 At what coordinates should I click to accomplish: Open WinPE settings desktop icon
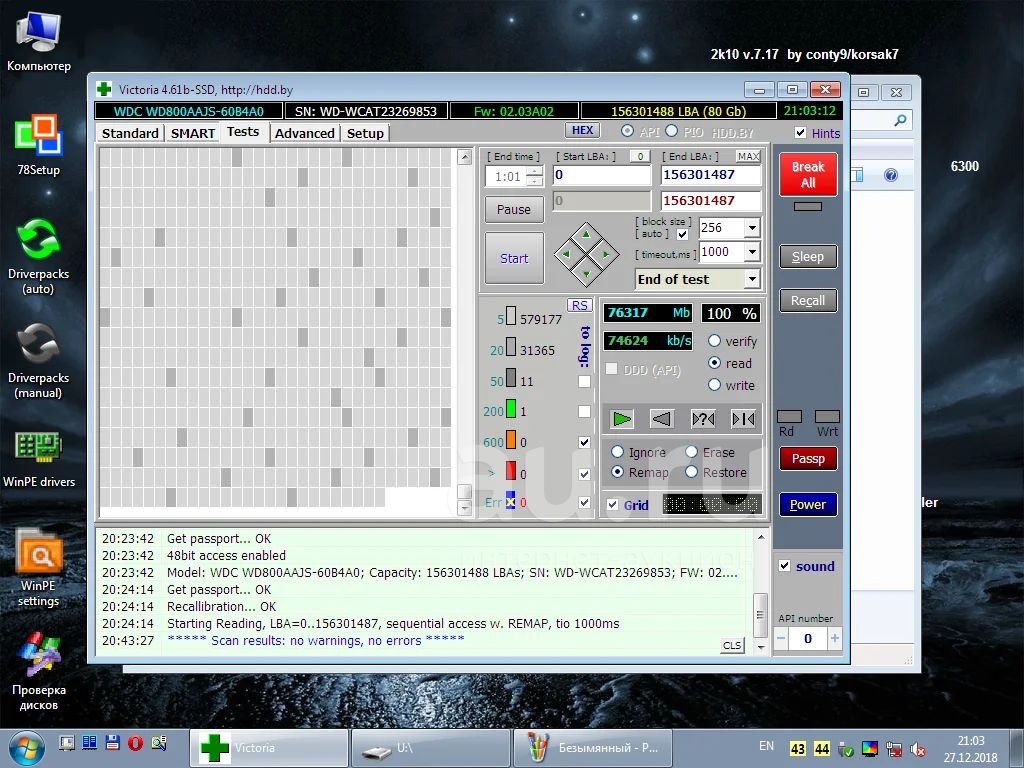[x=39, y=568]
